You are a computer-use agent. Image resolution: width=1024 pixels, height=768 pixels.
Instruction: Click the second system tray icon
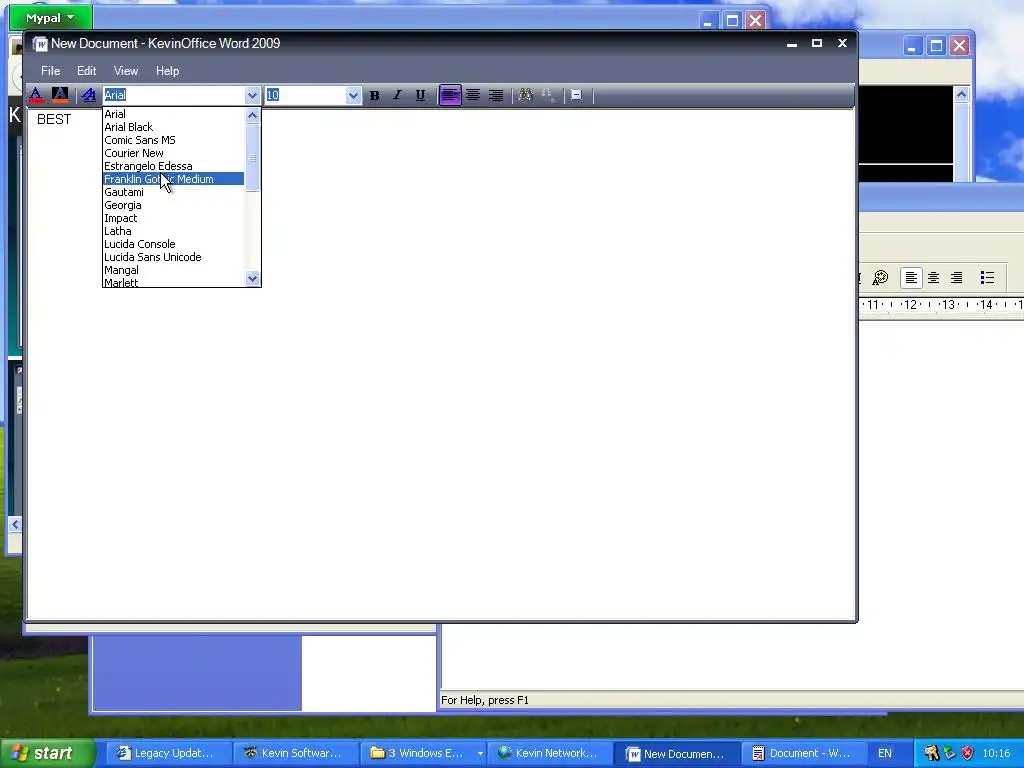coord(950,754)
